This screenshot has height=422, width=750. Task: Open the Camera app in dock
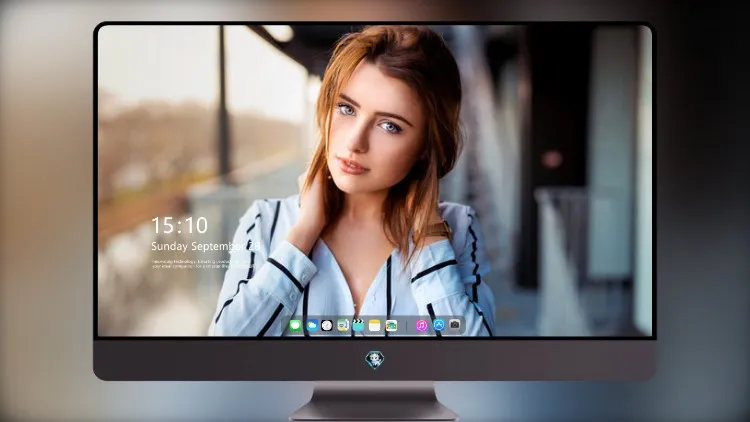pos(454,325)
